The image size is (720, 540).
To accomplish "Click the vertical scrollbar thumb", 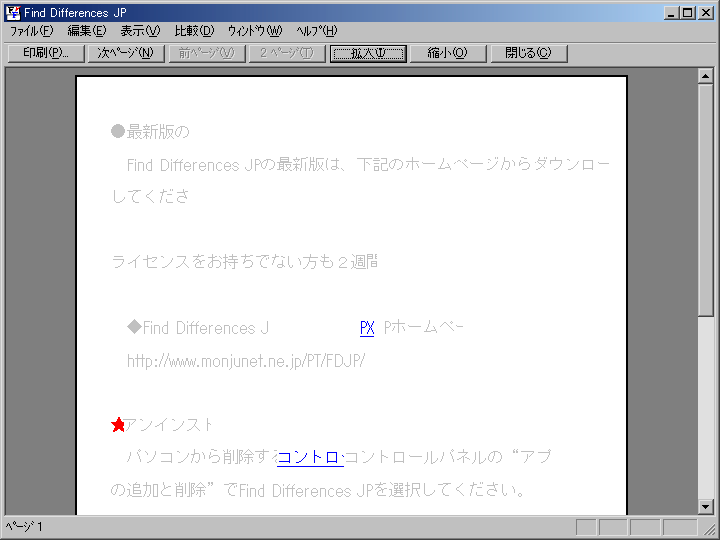I will pos(705,200).
